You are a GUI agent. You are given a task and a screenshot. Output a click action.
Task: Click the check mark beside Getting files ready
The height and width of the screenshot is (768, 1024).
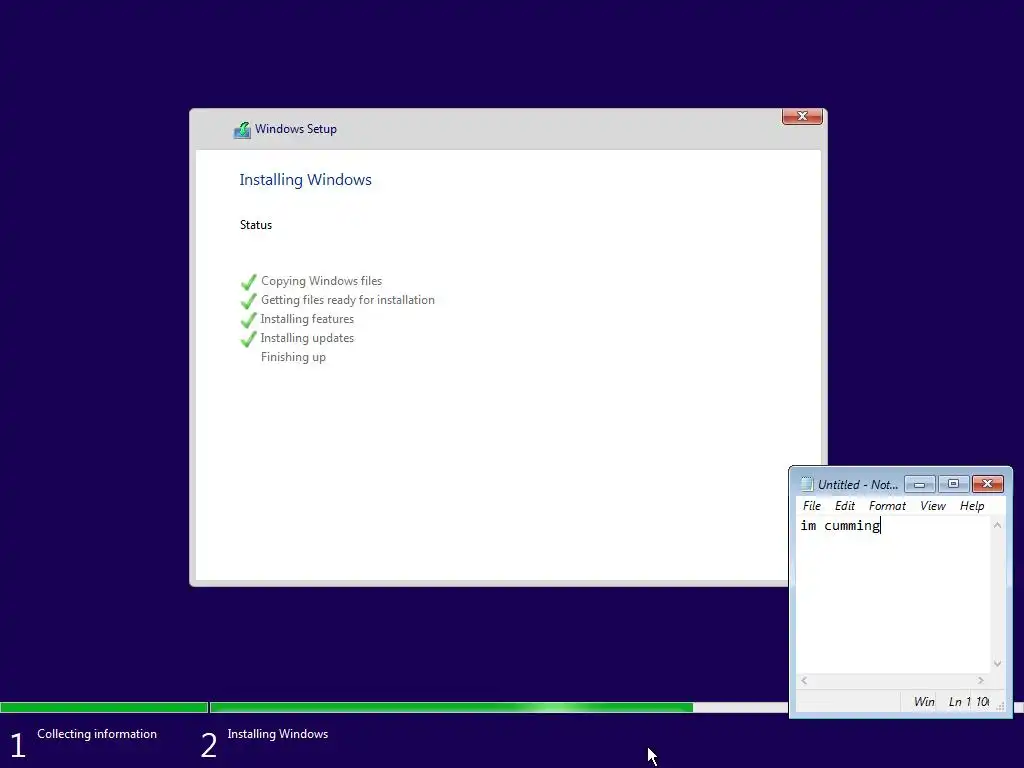[248, 301]
